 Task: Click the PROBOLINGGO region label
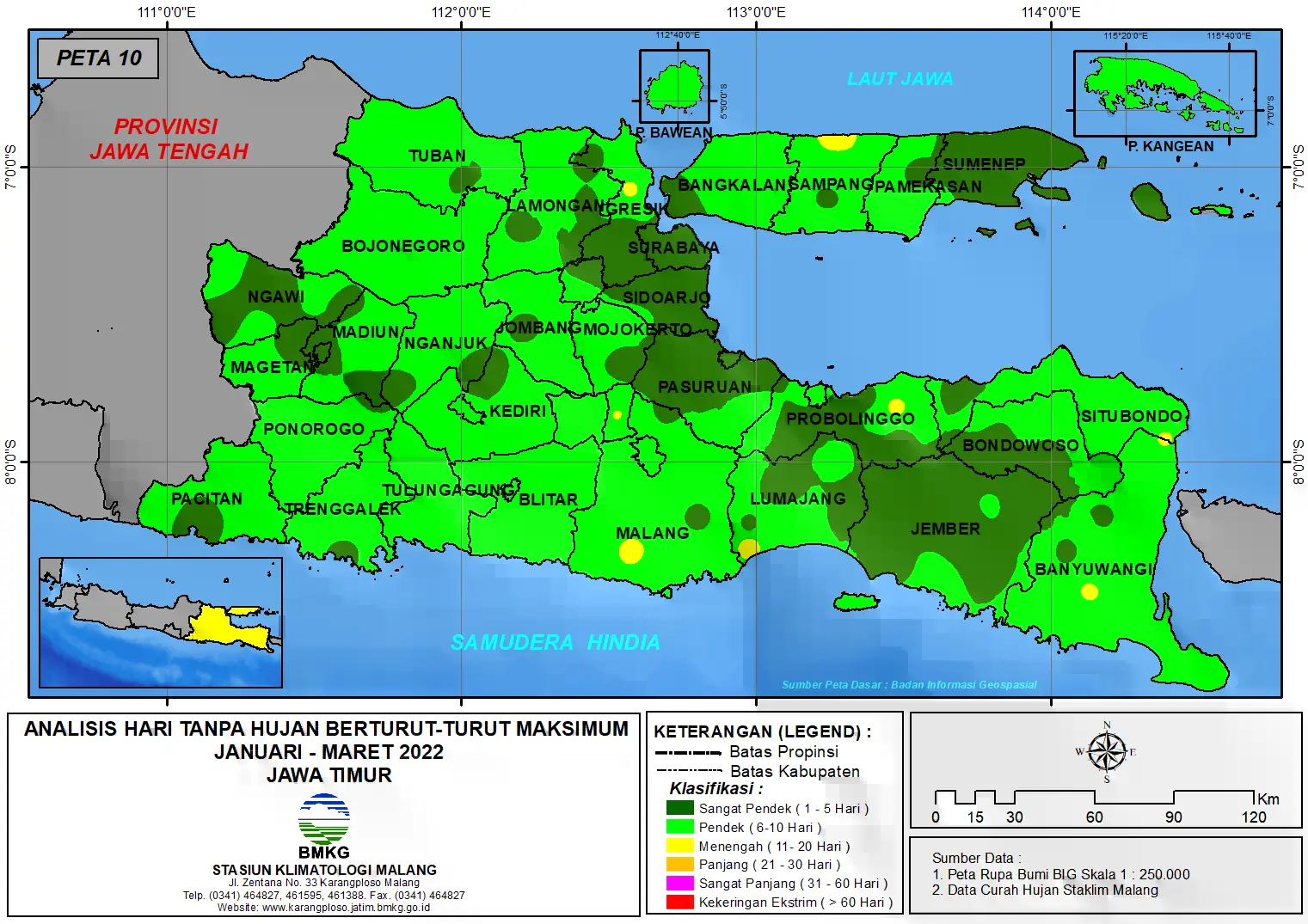(851, 419)
